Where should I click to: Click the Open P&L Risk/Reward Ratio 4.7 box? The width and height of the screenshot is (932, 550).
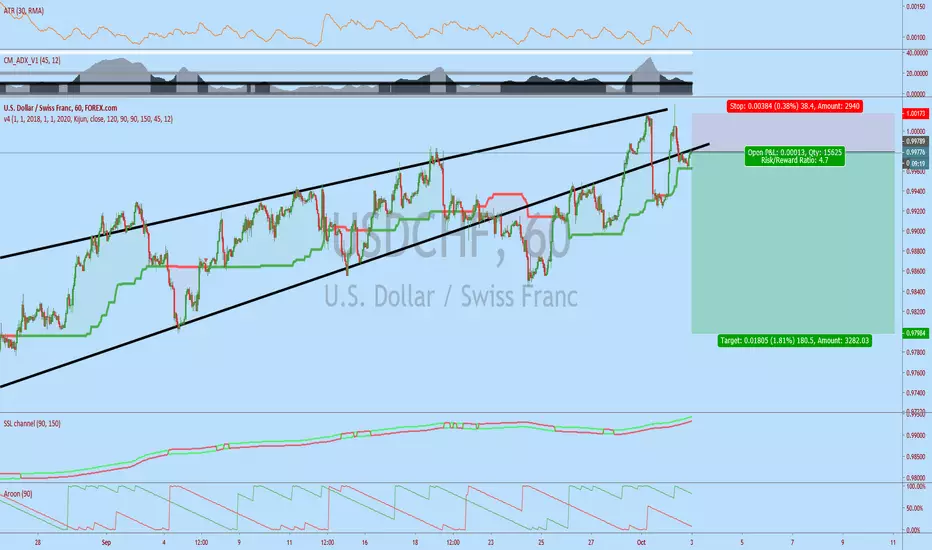[x=795, y=156]
